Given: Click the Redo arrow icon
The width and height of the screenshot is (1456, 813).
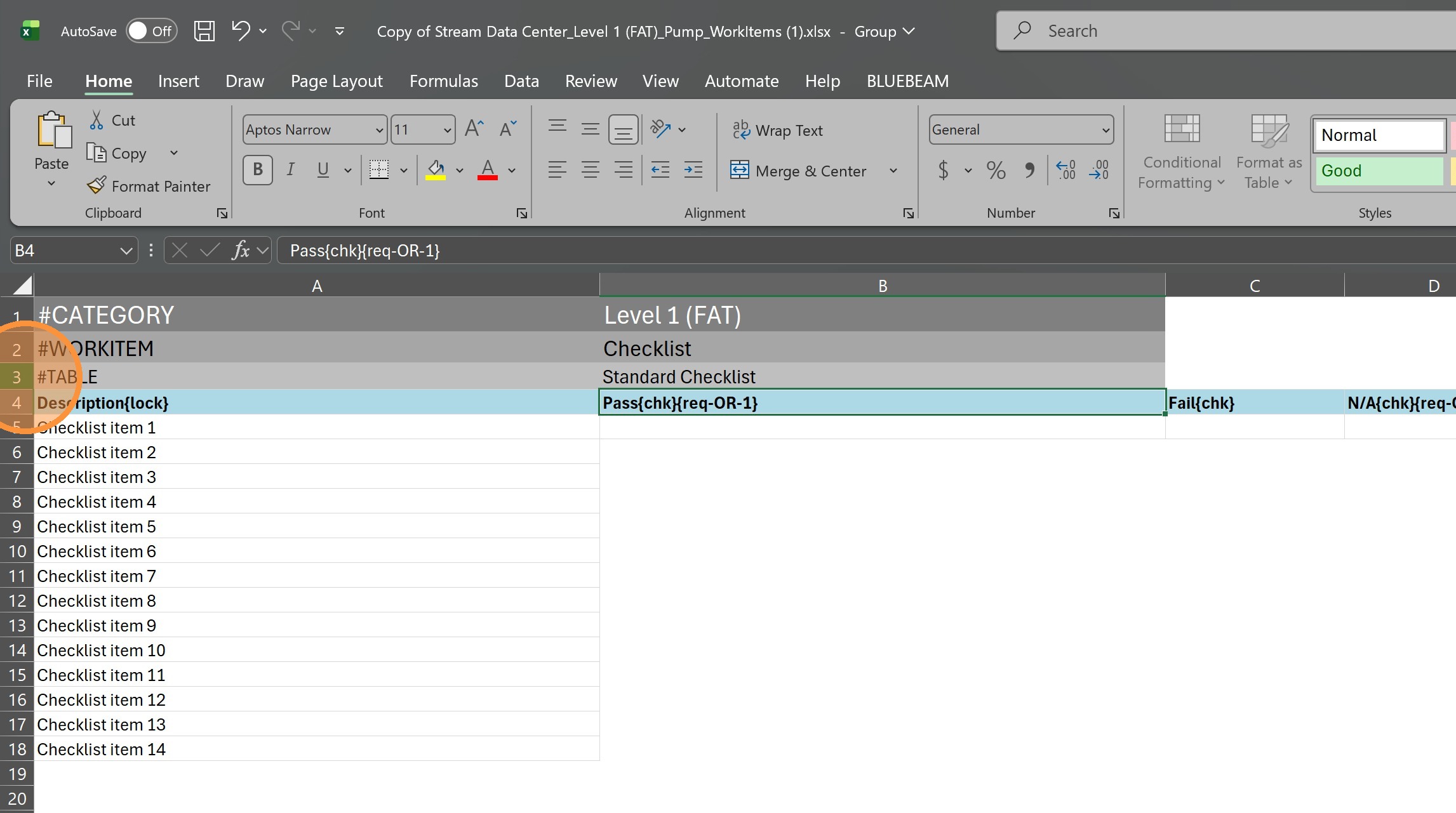Looking at the screenshot, I should point(291,30).
